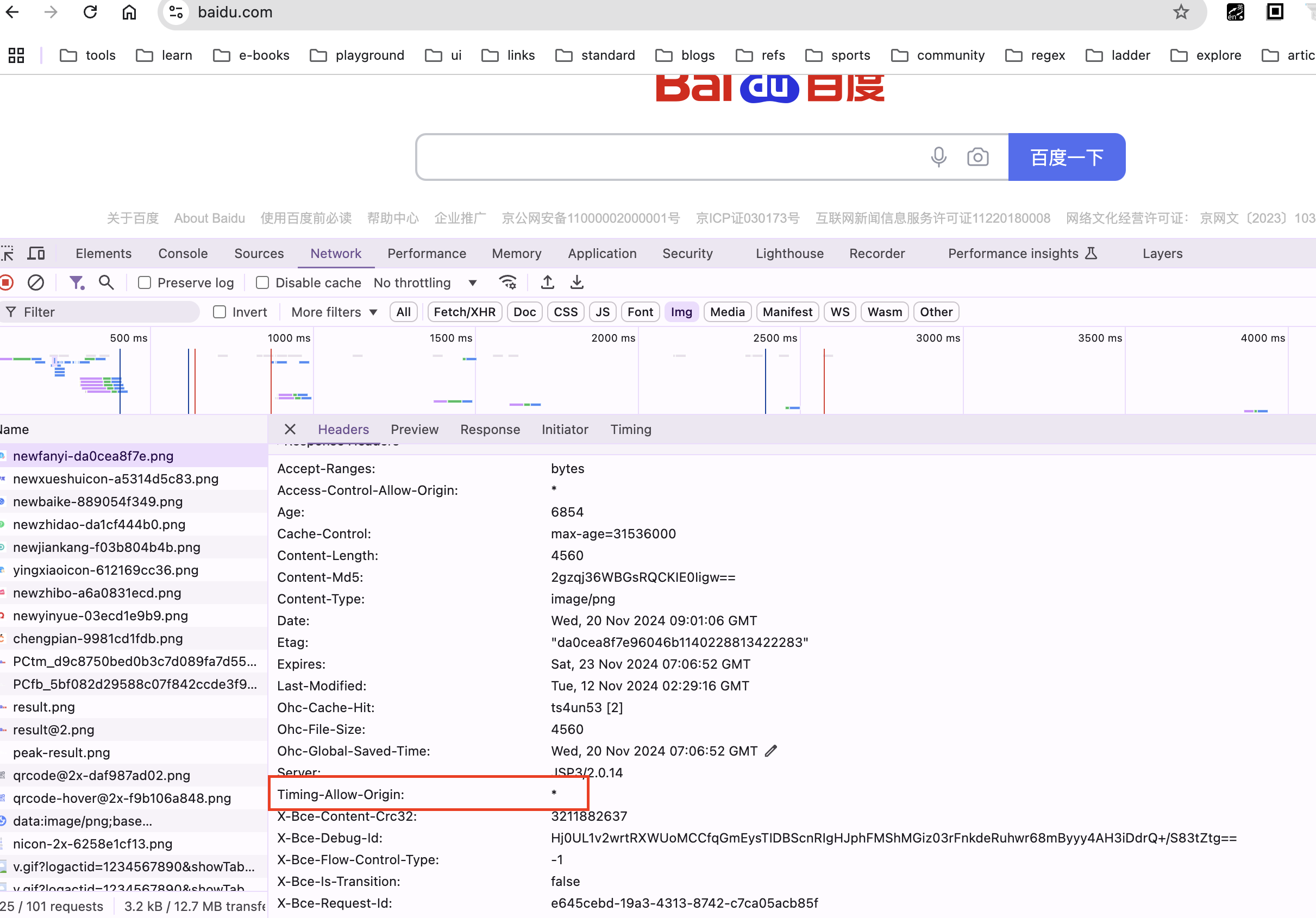Switch to the Sources panel tab
Viewport: 1316px width, 918px height.
pyautogui.click(x=259, y=253)
